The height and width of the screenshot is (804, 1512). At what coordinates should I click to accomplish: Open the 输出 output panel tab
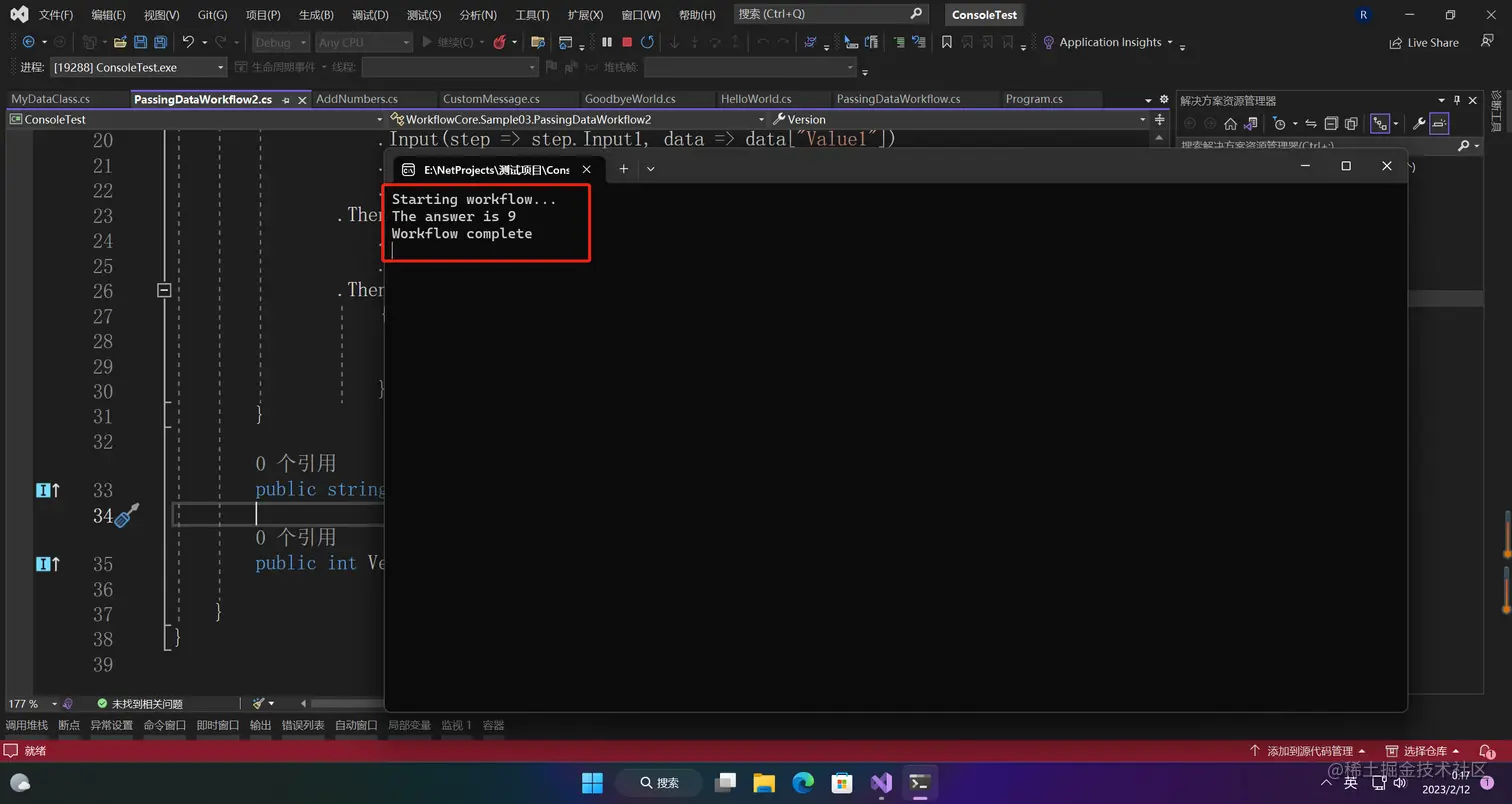pyautogui.click(x=260, y=725)
